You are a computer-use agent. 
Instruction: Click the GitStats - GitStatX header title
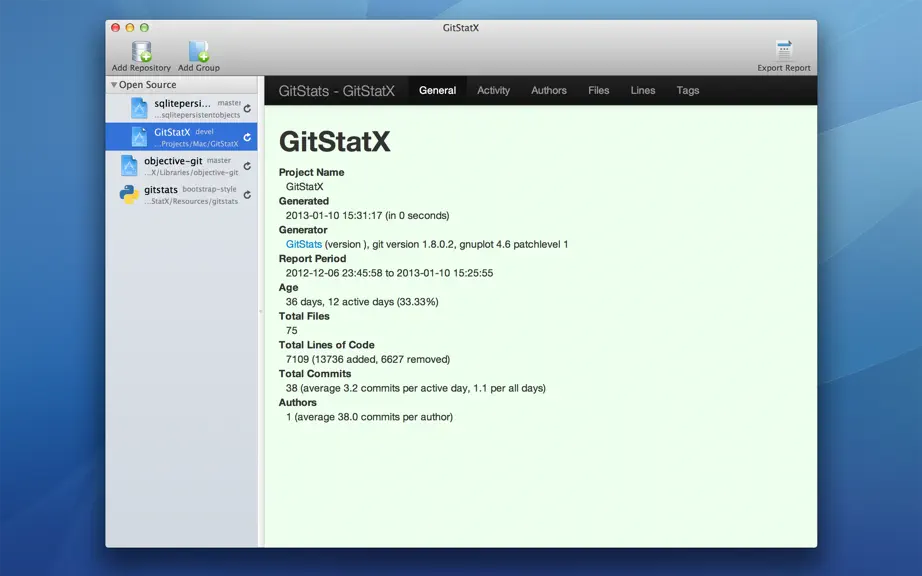pyautogui.click(x=336, y=91)
